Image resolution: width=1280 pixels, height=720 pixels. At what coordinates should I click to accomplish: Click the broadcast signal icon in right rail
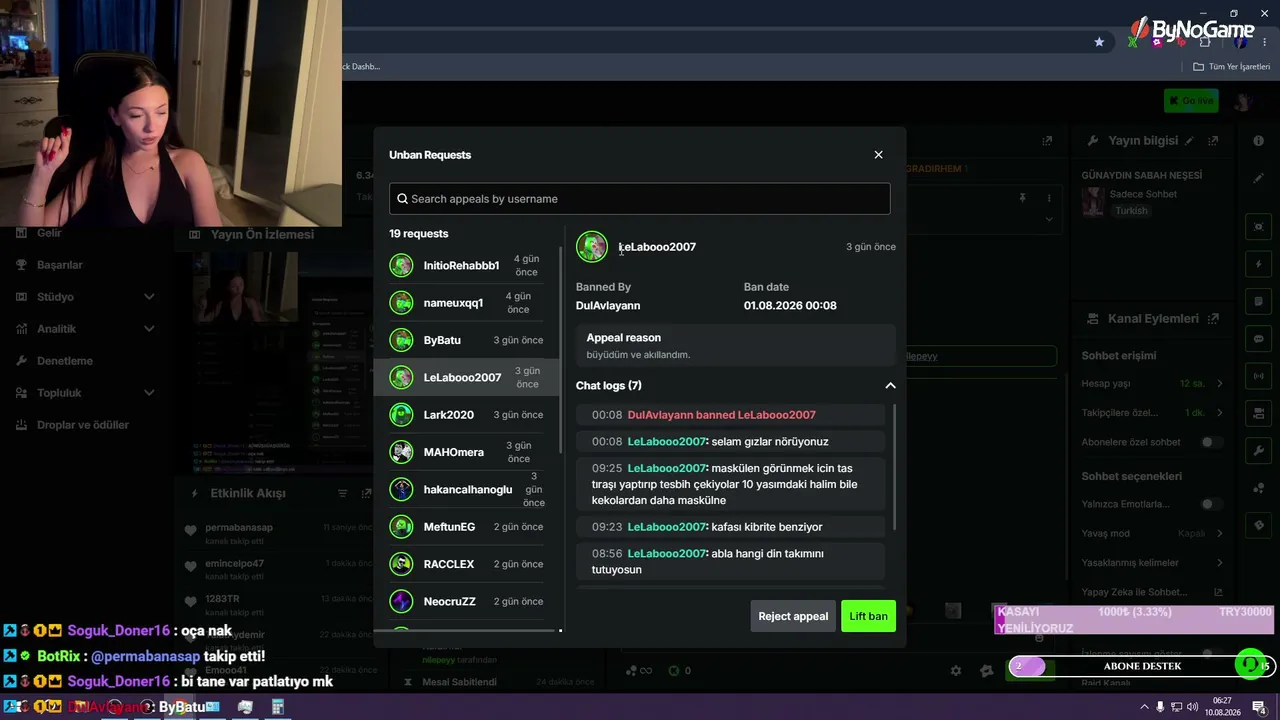[x=1259, y=377]
